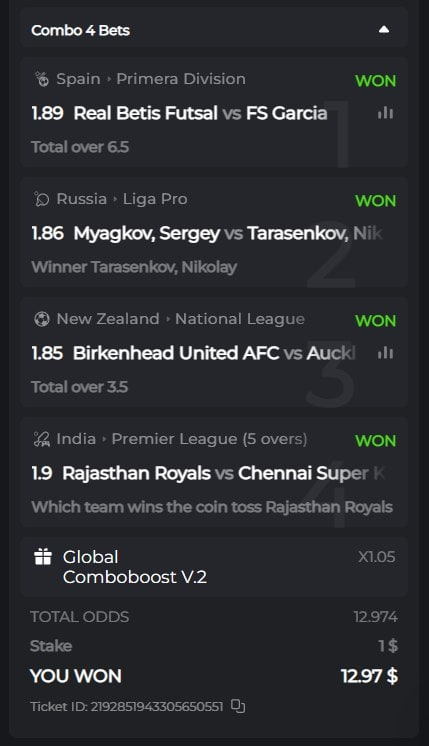The width and height of the screenshot is (429, 746).
Task: Select the Primera Division league label
Action: (x=181, y=79)
